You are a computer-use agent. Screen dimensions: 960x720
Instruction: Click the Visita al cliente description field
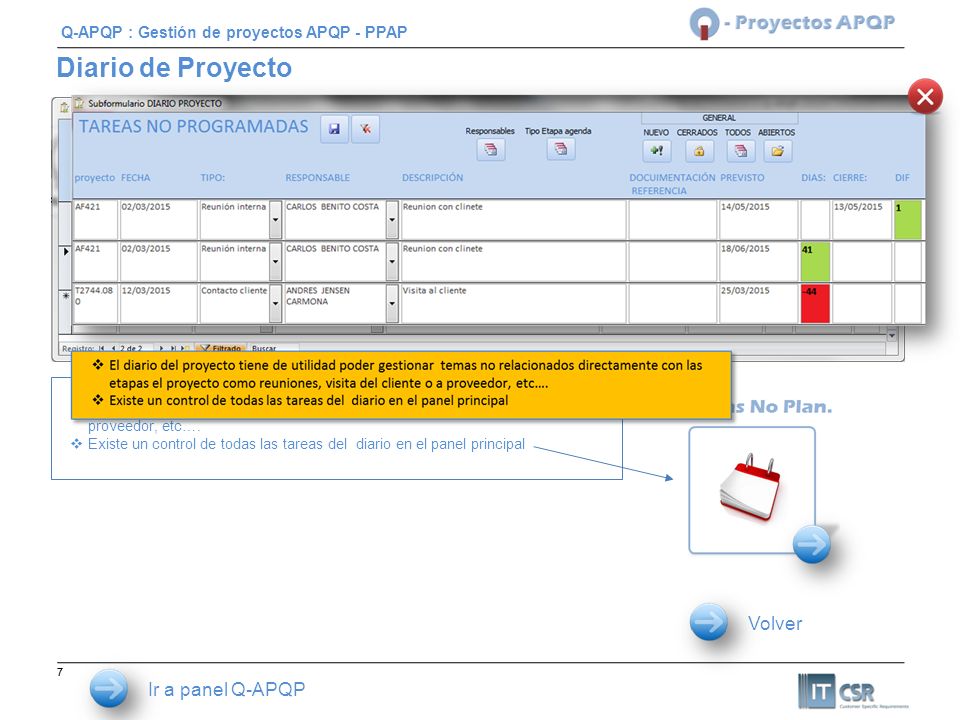(x=513, y=303)
